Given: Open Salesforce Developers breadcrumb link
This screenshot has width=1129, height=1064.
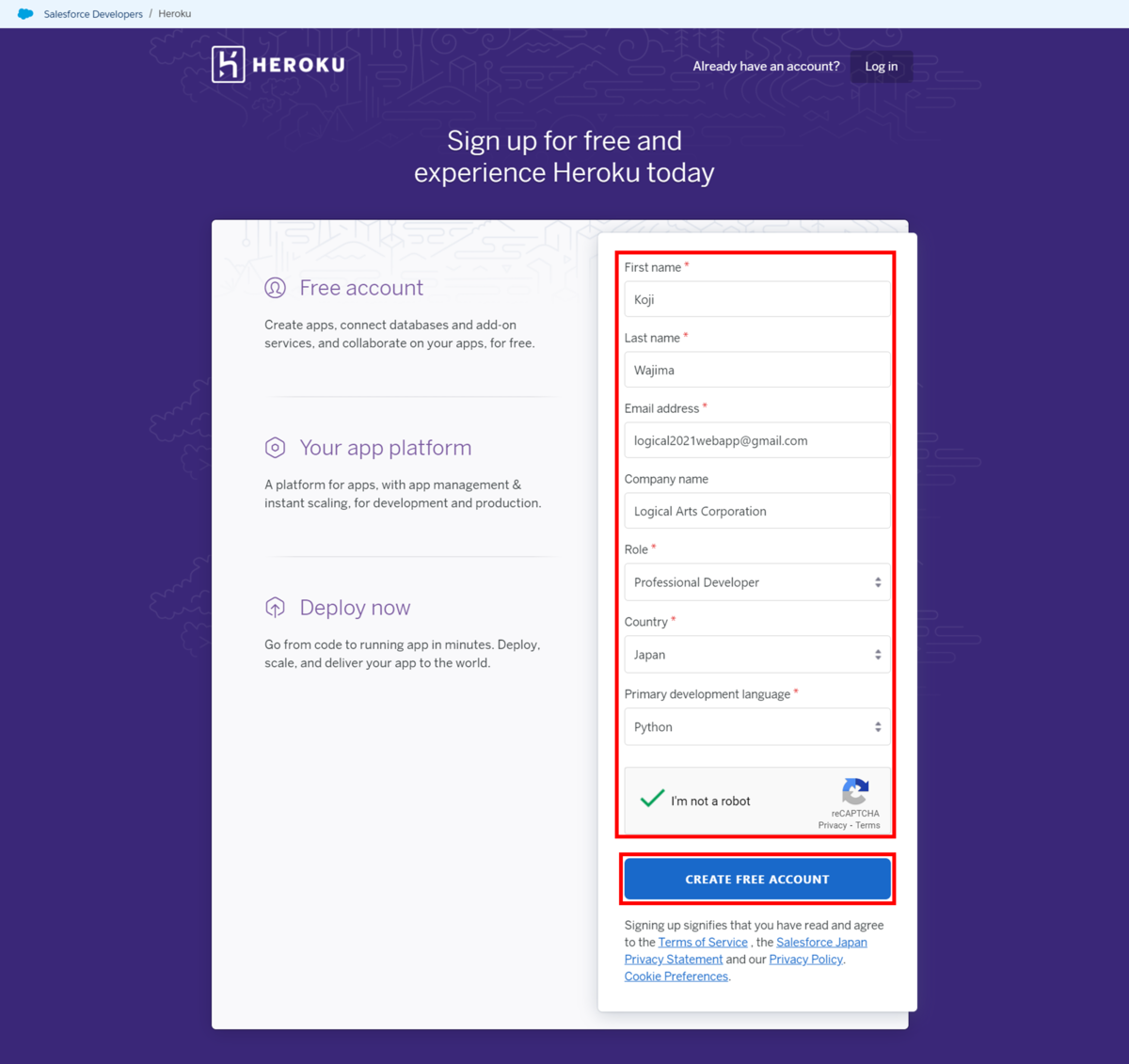Looking at the screenshot, I should [x=93, y=14].
